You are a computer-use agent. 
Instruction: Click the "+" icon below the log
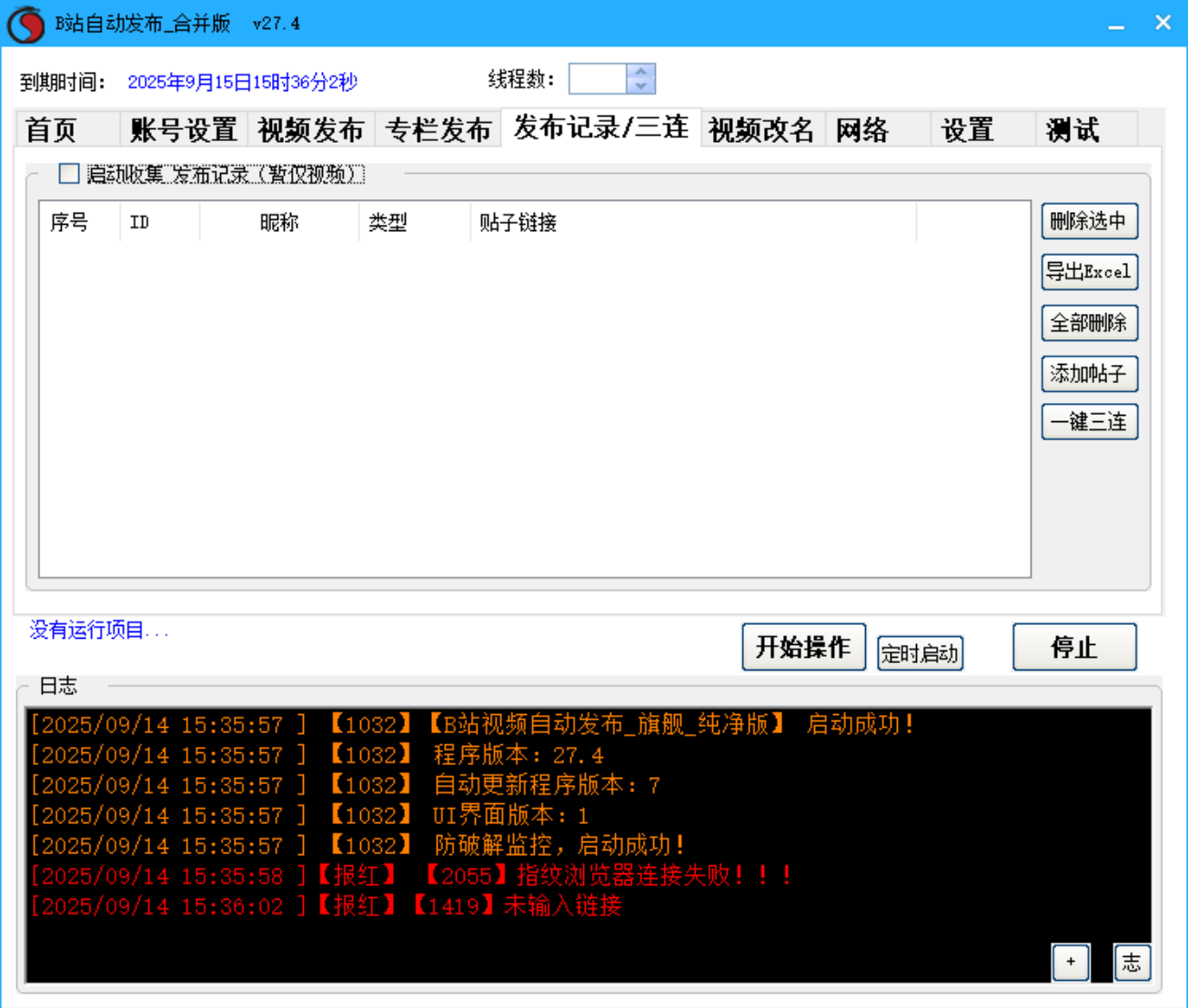[x=1071, y=962]
